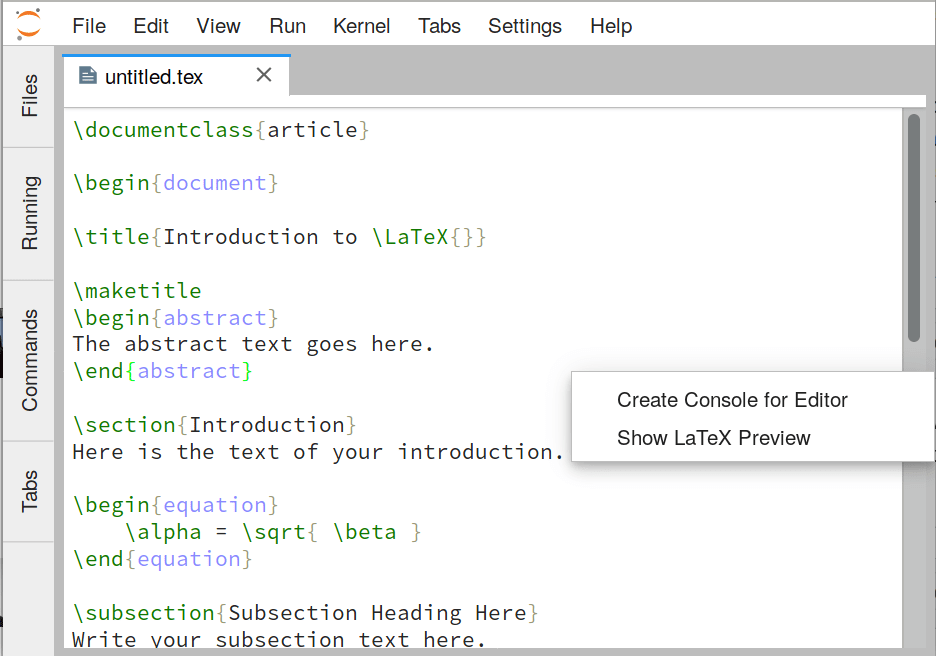This screenshot has width=936, height=656.
Task: Click the editor vertical scrollbar thumb
Action: pyautogui.click(x=914, y=228)
